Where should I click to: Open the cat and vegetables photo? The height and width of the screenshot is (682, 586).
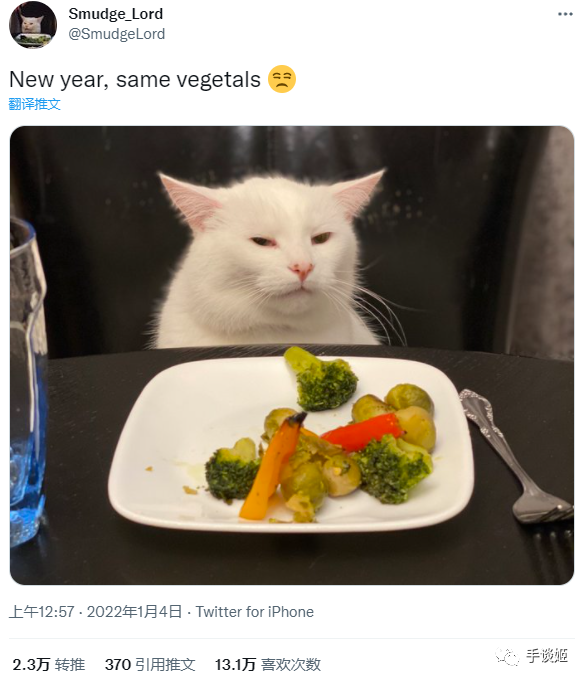[292, 355]
